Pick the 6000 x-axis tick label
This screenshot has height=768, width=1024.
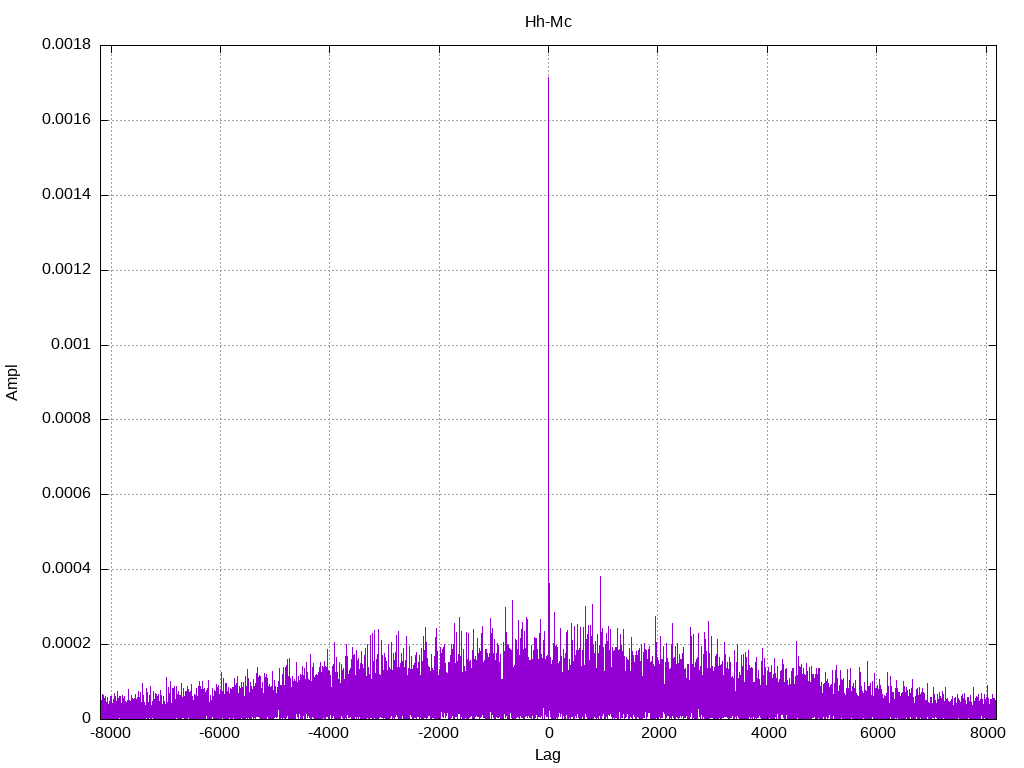pos(877,733)
